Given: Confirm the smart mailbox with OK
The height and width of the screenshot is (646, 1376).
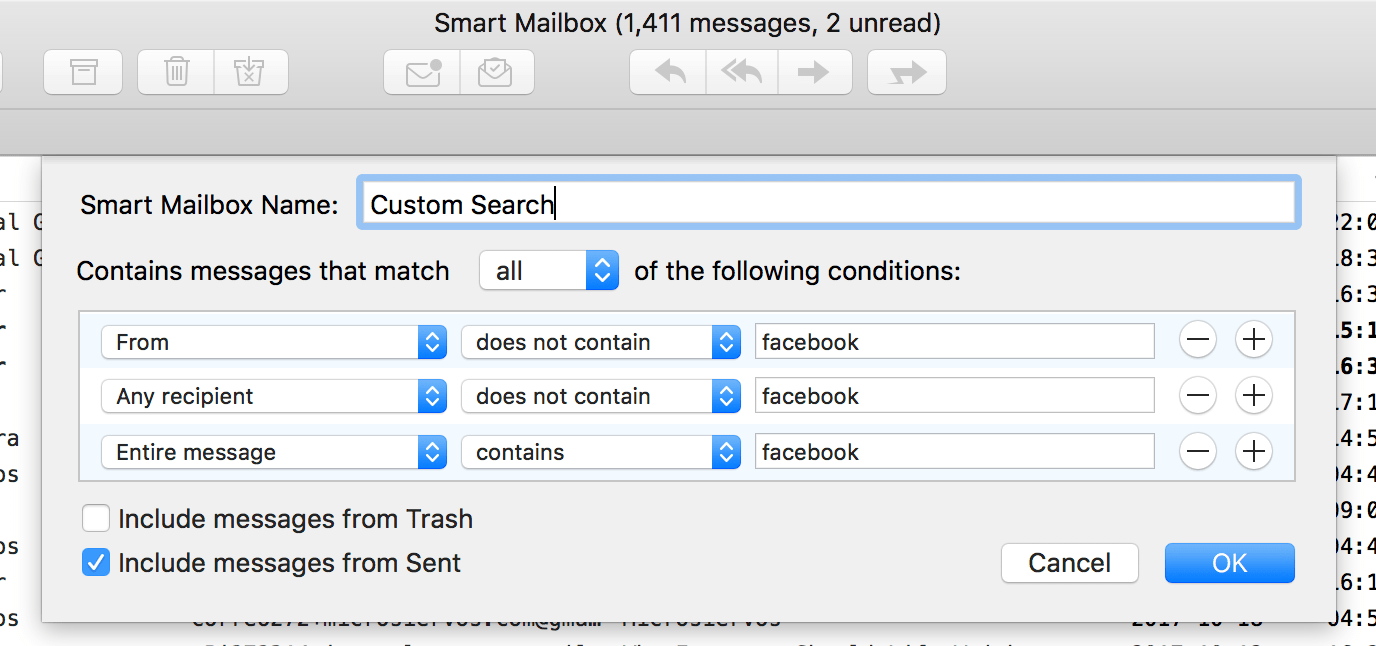Looking at the screenshot, I should (x=1229, y=562).
